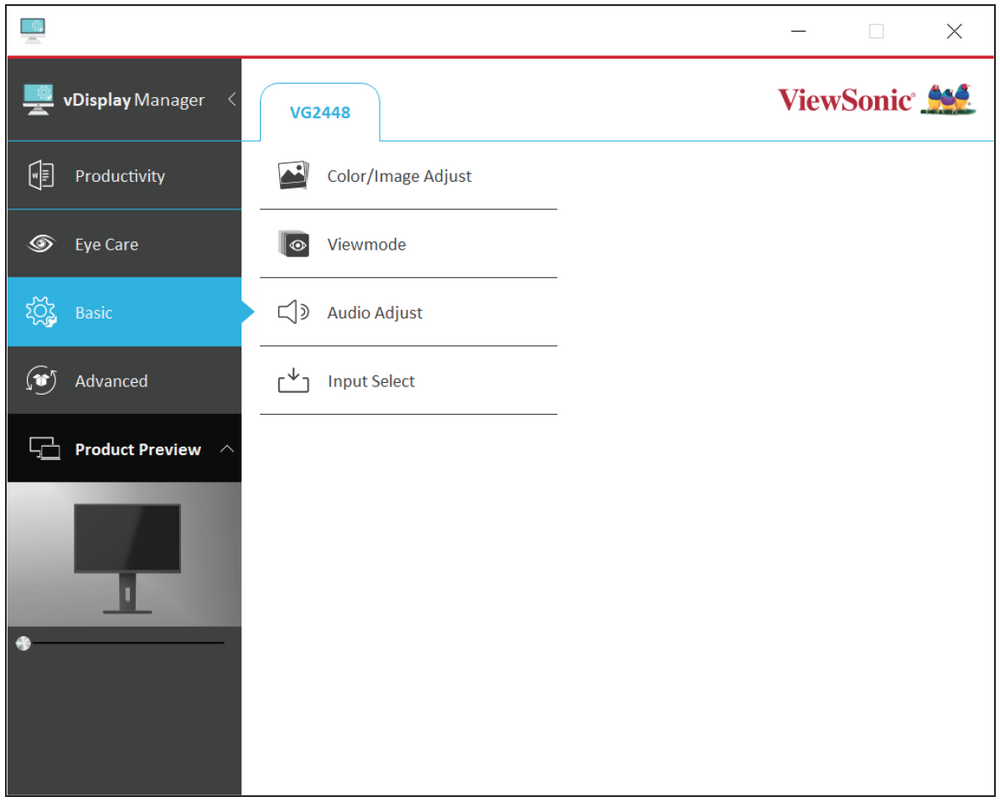Open the Productivity section
1000x802 pixels.
124,175
